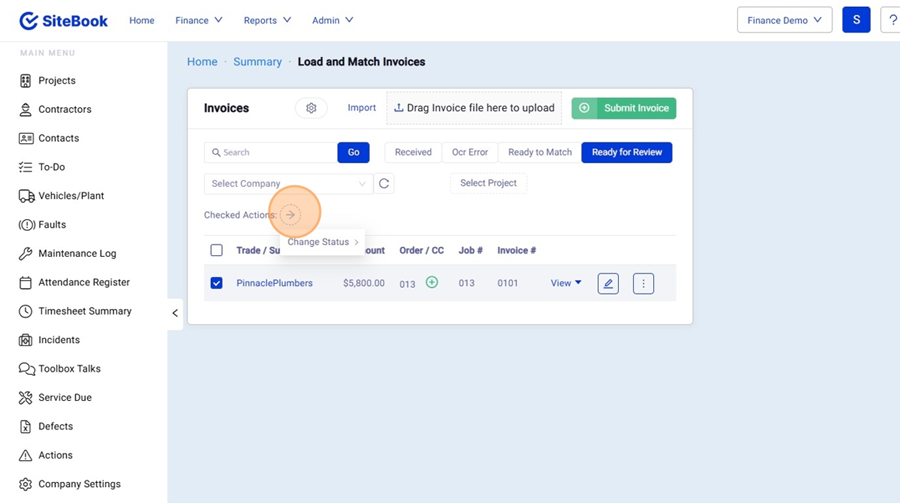This screenshot has height=503, width=900.
Task: Open the View dropdown on invoice row
Action: [x=566, y=283]
